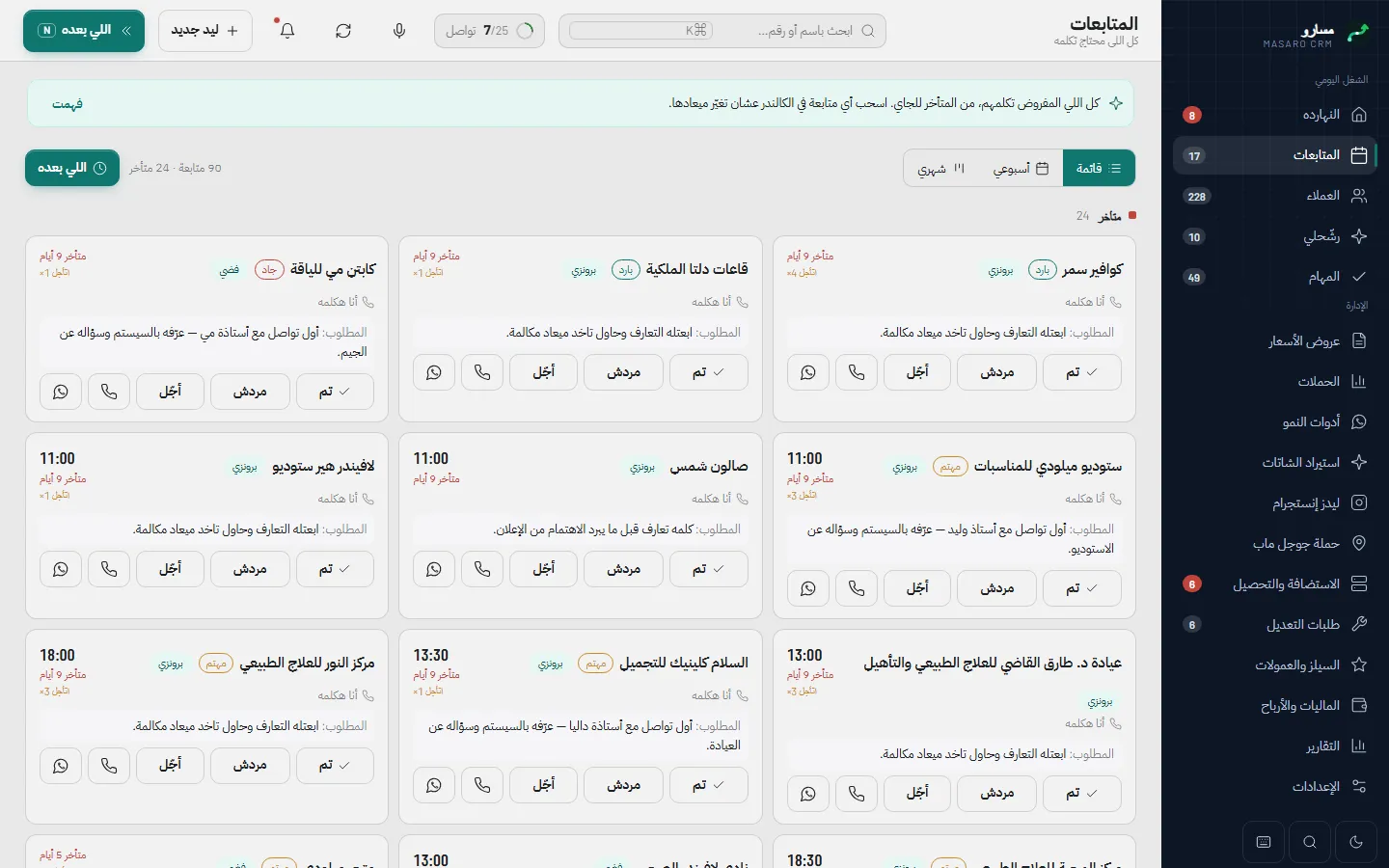Activate the microphone icon in the top bar

click(399, 31)
